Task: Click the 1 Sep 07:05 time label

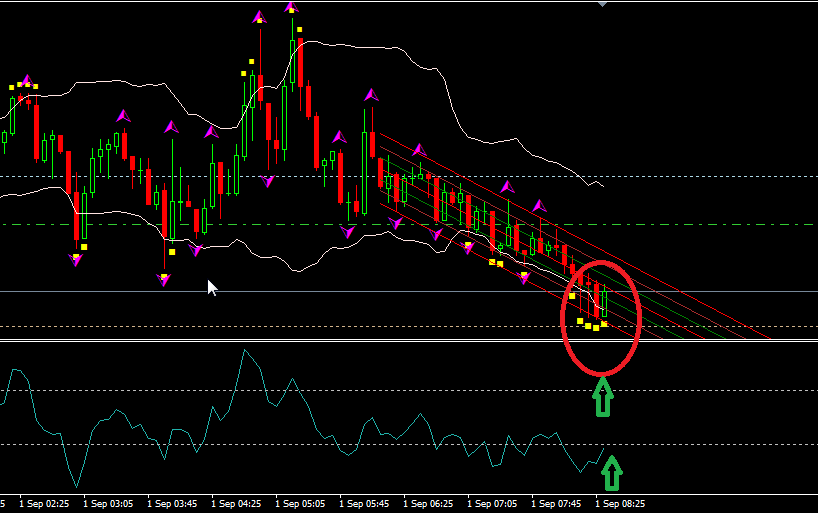Action: tap(492, 504)
